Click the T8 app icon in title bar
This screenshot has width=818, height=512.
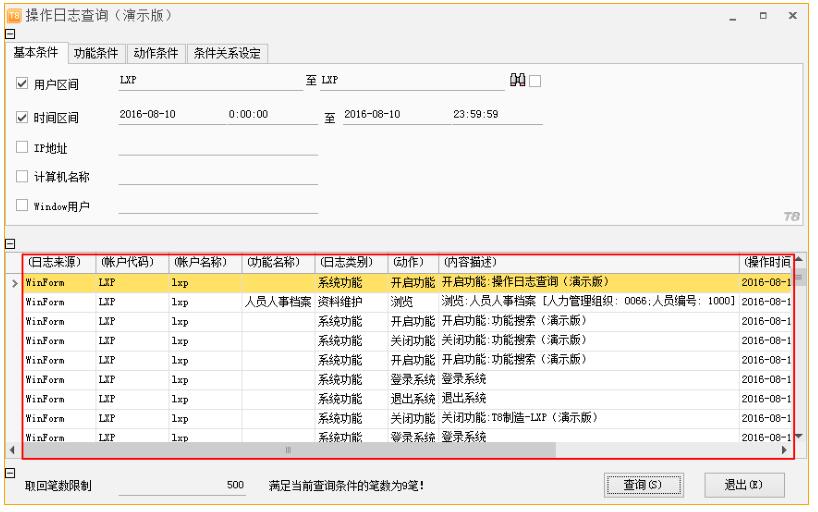(13, 17)
